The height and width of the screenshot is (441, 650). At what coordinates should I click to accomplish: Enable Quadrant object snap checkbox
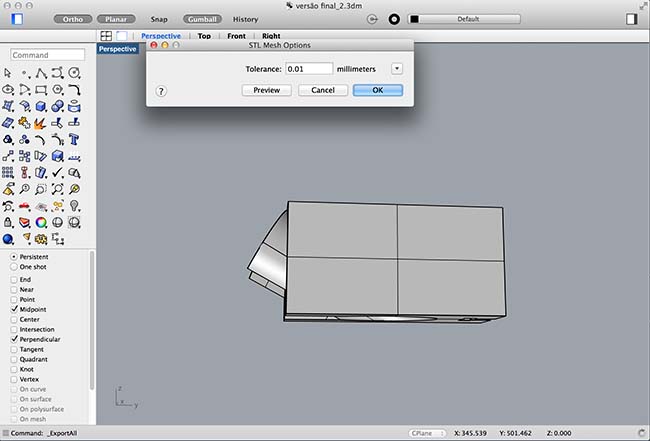click(x=14, y=359)
